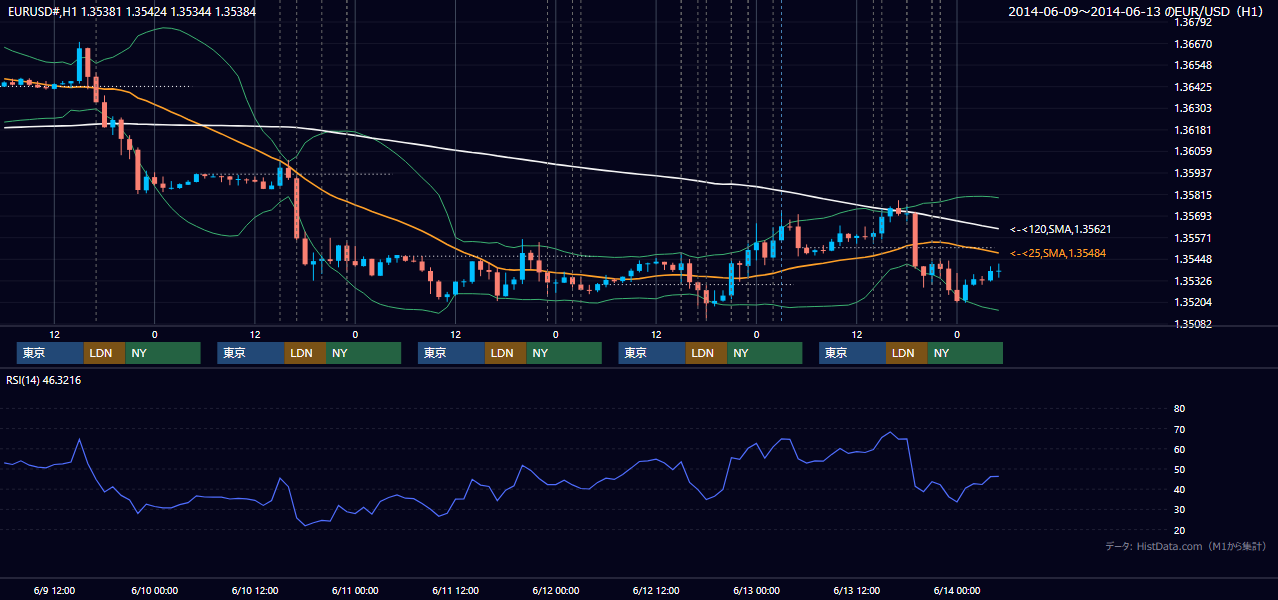Click the 2014-06-09～2014-06-13 EUR/USD (H1) title

pyautogui.click(x=1136, y=11)
